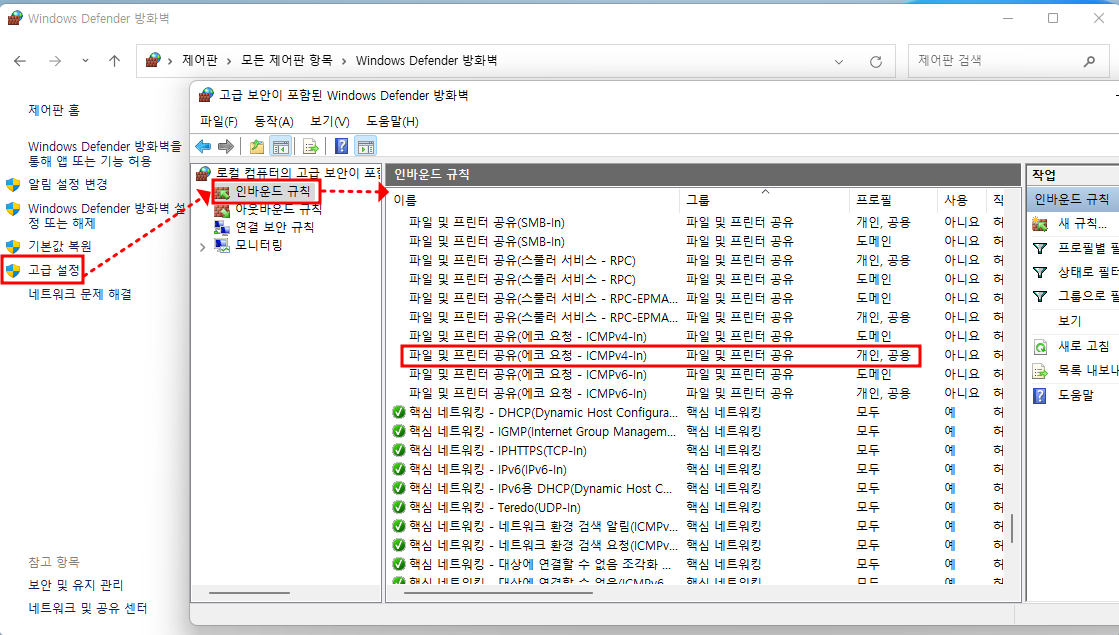This screenshot has width=1119, height=635.
Task: Open the 고급 설정 link
Action: point(54,270)
